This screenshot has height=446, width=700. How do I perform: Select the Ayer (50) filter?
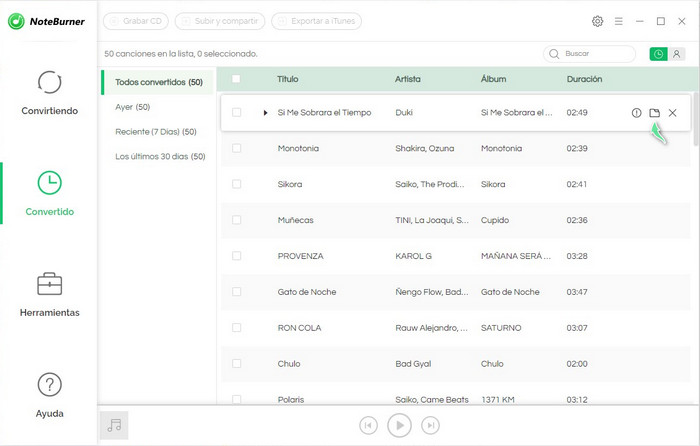pyautogui.click(x=133, y=107)
